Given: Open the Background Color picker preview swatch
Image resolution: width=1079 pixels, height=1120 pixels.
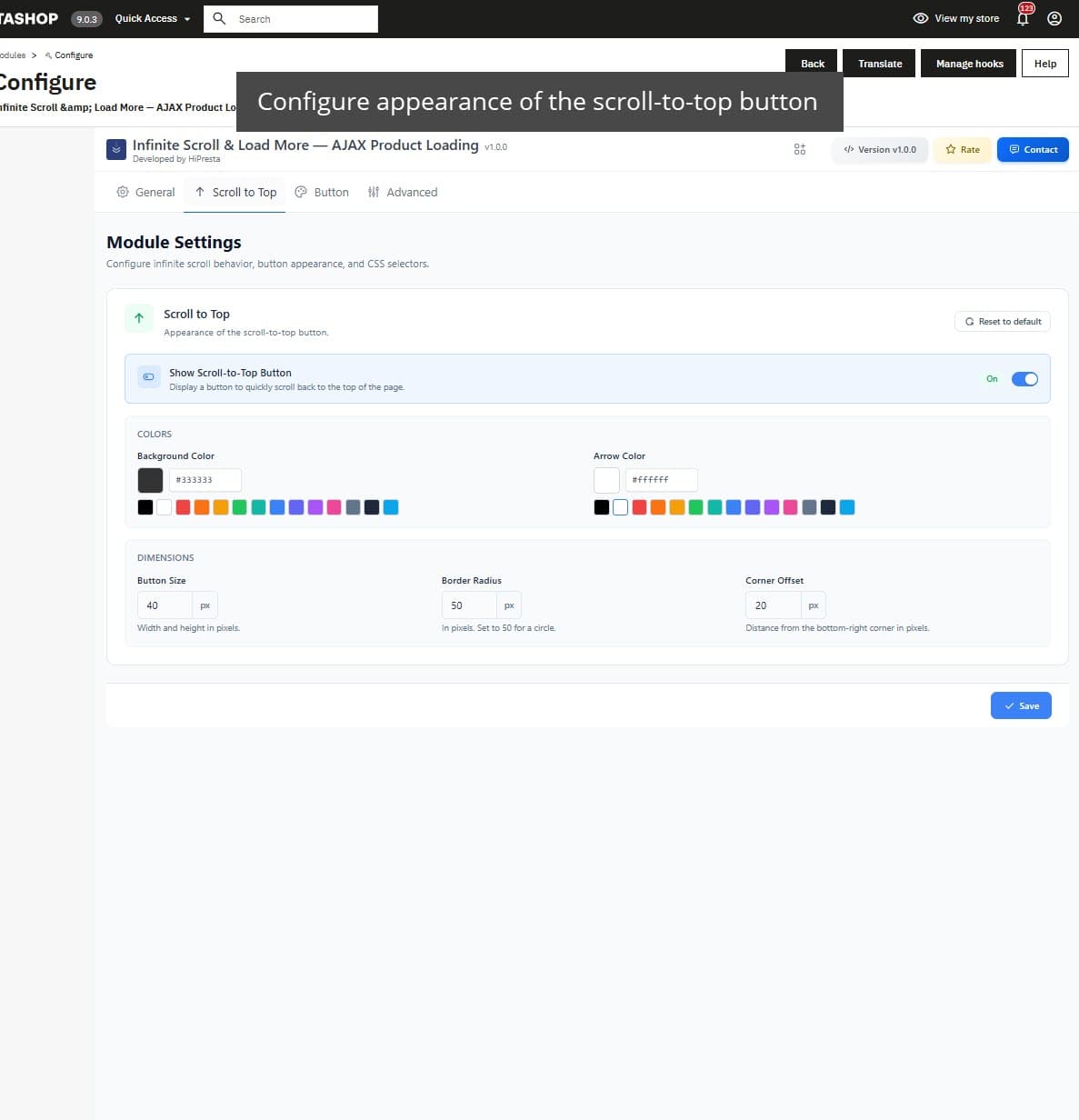Looking at the screenshot, I should tap(150, 480).
